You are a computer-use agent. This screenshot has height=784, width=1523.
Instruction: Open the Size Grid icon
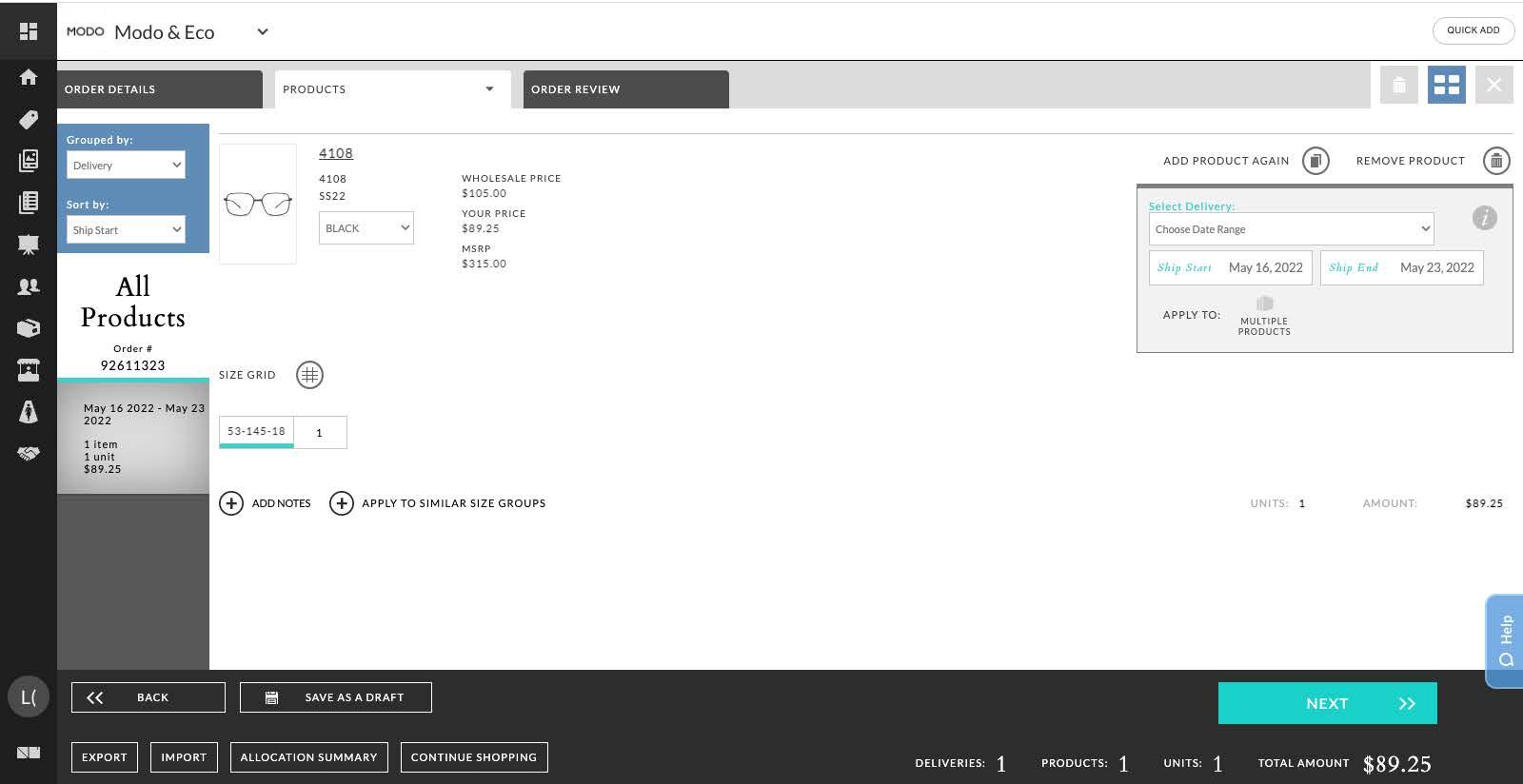click(309, 375)
